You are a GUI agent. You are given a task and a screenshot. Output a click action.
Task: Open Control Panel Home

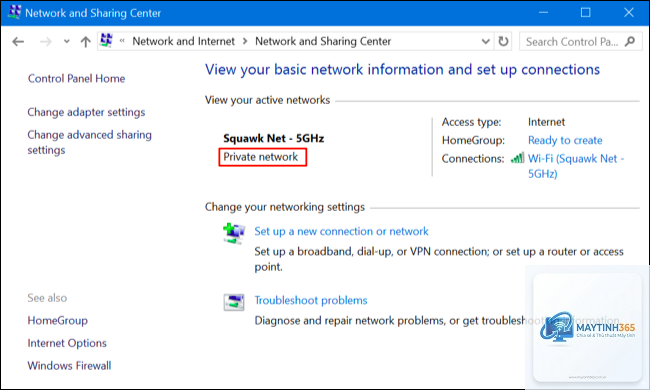click(76, 79)
